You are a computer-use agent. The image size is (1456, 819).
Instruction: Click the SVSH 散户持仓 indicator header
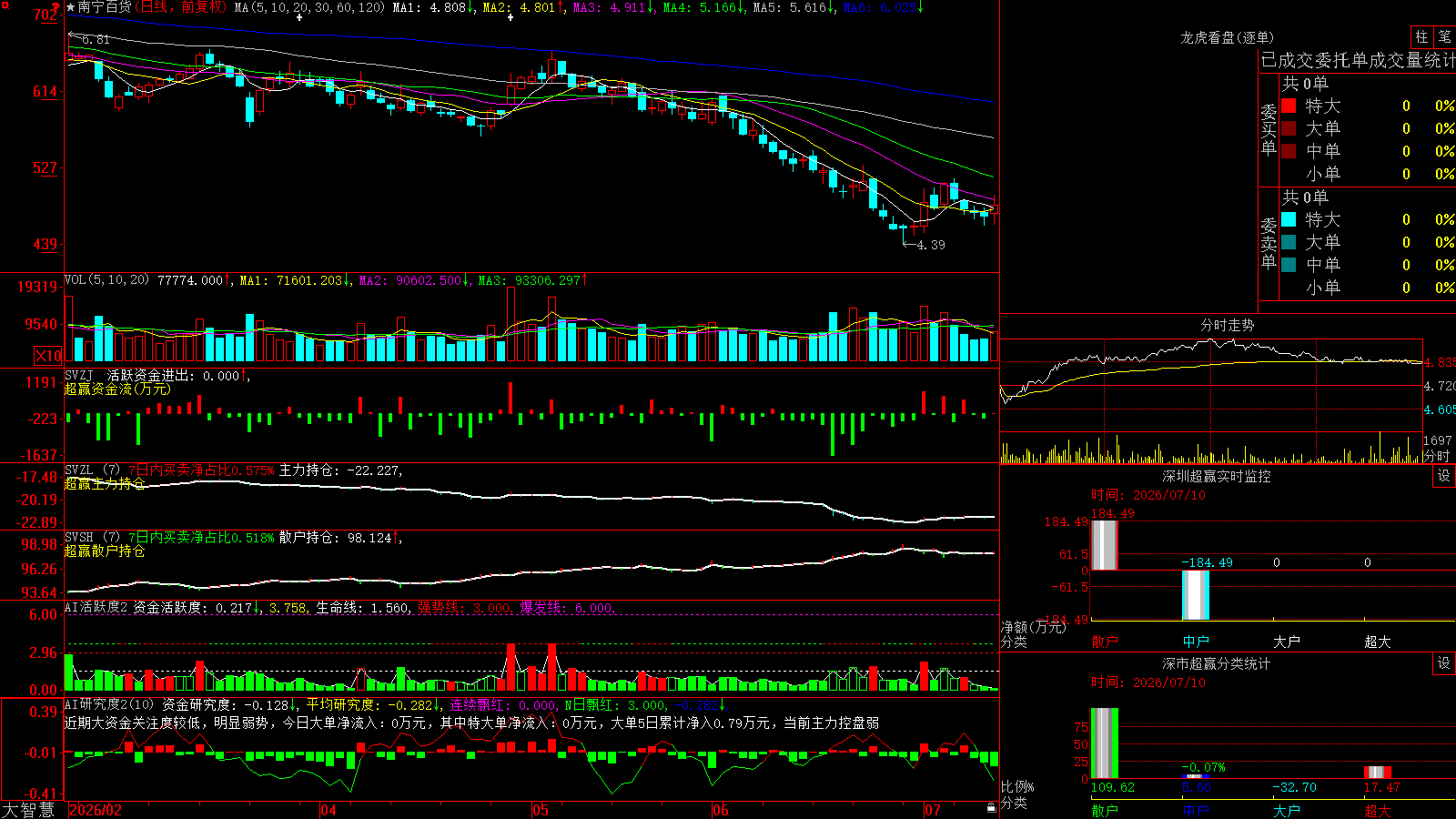point(233,538)
